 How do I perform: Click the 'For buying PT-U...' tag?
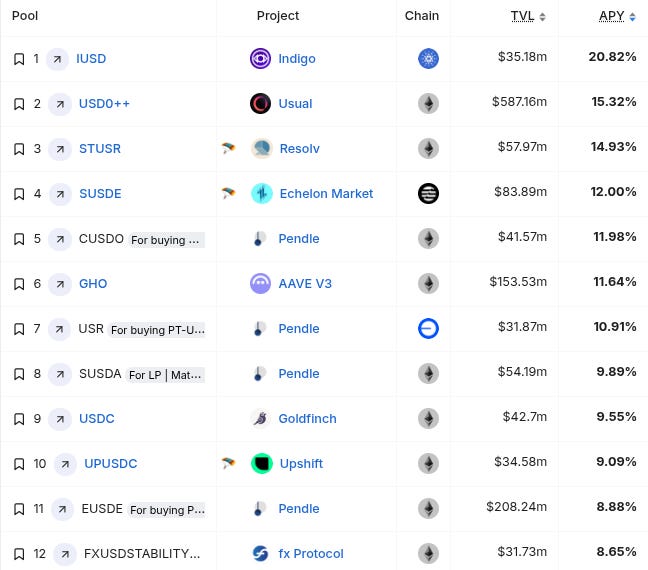(157, 330)
